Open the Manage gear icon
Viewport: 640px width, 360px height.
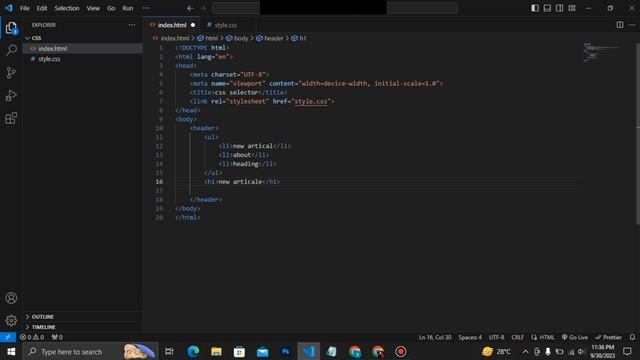pyautogui.click(x=11, y=320)
